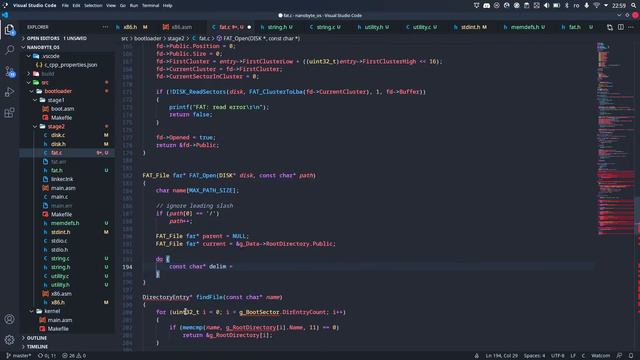Click the Discord tray icon
The image size is (640, 360).
[x=487, y=5]
